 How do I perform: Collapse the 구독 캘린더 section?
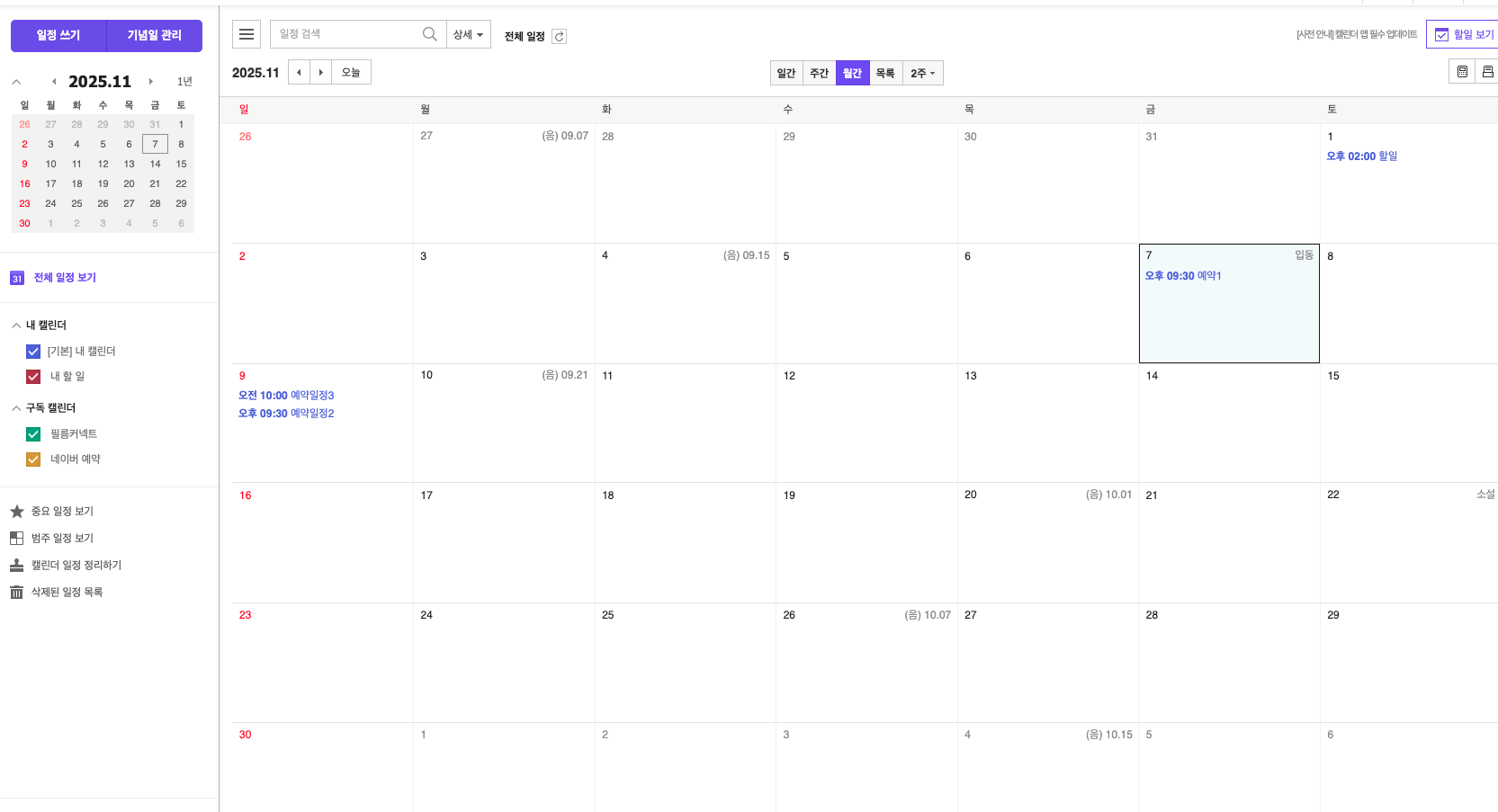pyautogui.click(x=16, y=408)
